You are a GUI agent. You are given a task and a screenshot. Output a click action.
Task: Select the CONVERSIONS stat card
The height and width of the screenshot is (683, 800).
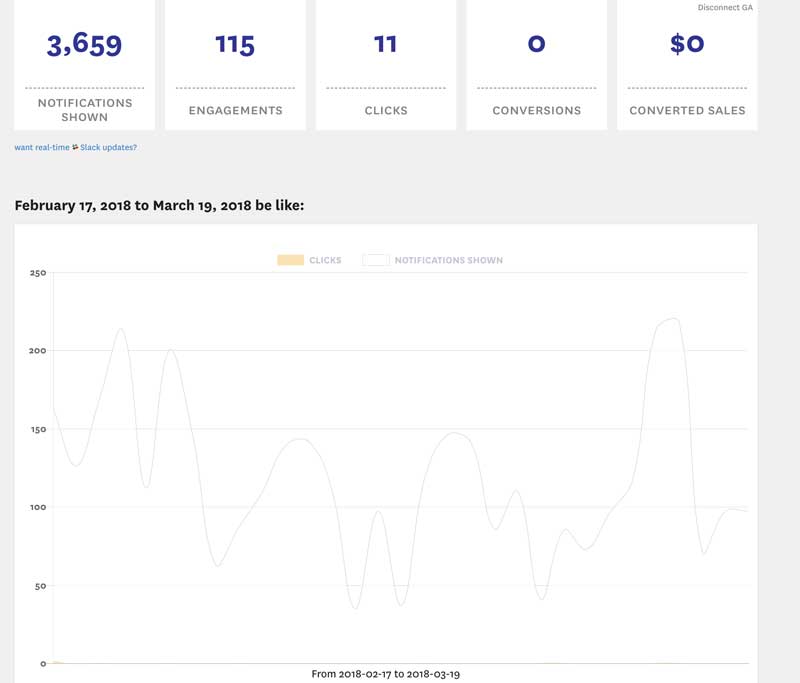(535, 65)
